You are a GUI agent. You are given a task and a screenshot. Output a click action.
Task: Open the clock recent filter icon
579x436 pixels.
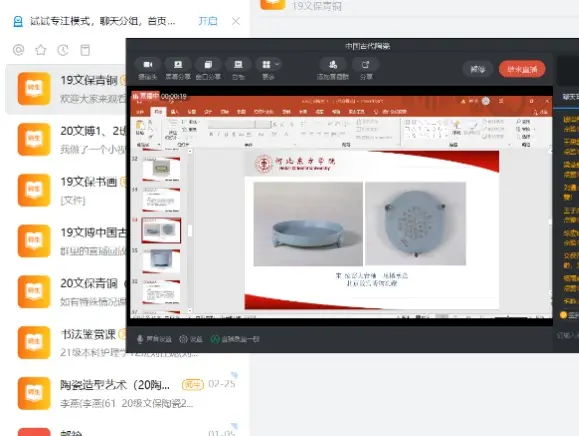tap(63, 50)
